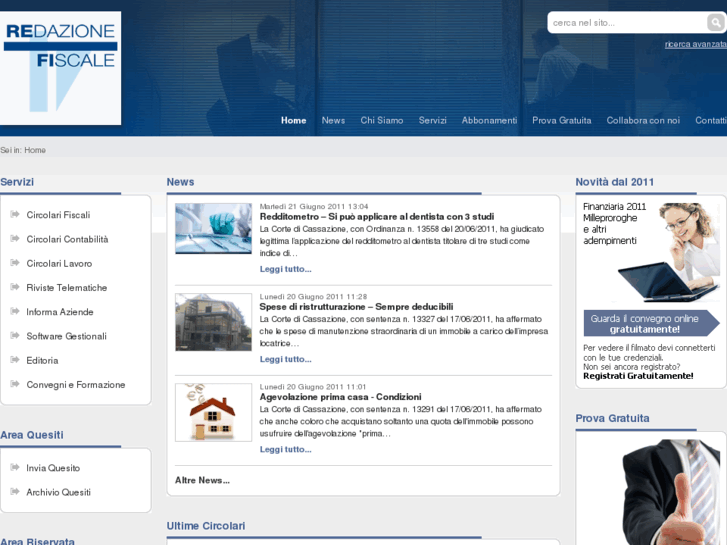Screen dimensions: 727x545
Task: Open the Redazione Fiscale logo
Action: coord(60,68)
